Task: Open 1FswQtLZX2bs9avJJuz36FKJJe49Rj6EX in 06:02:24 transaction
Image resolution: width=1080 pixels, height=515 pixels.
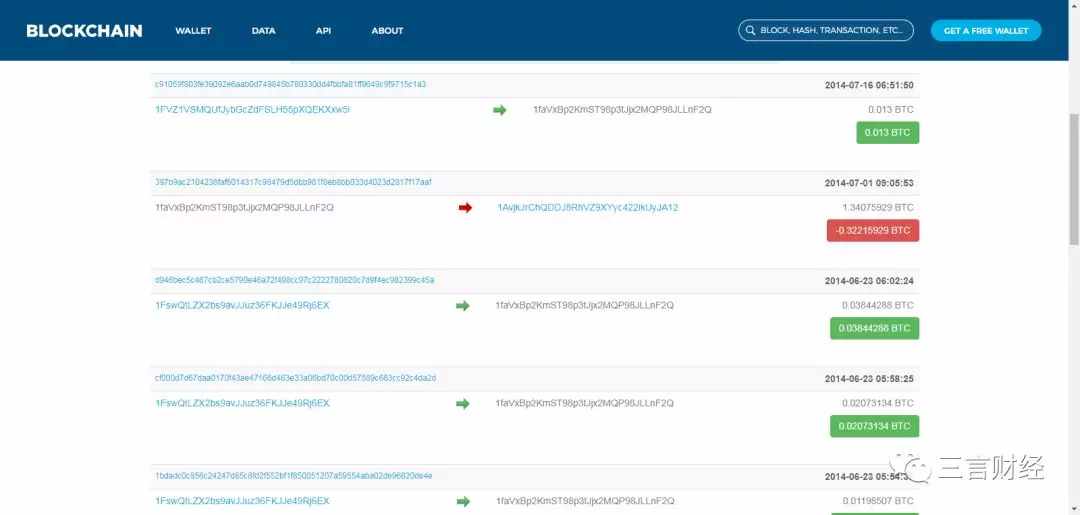Action: 242,305
